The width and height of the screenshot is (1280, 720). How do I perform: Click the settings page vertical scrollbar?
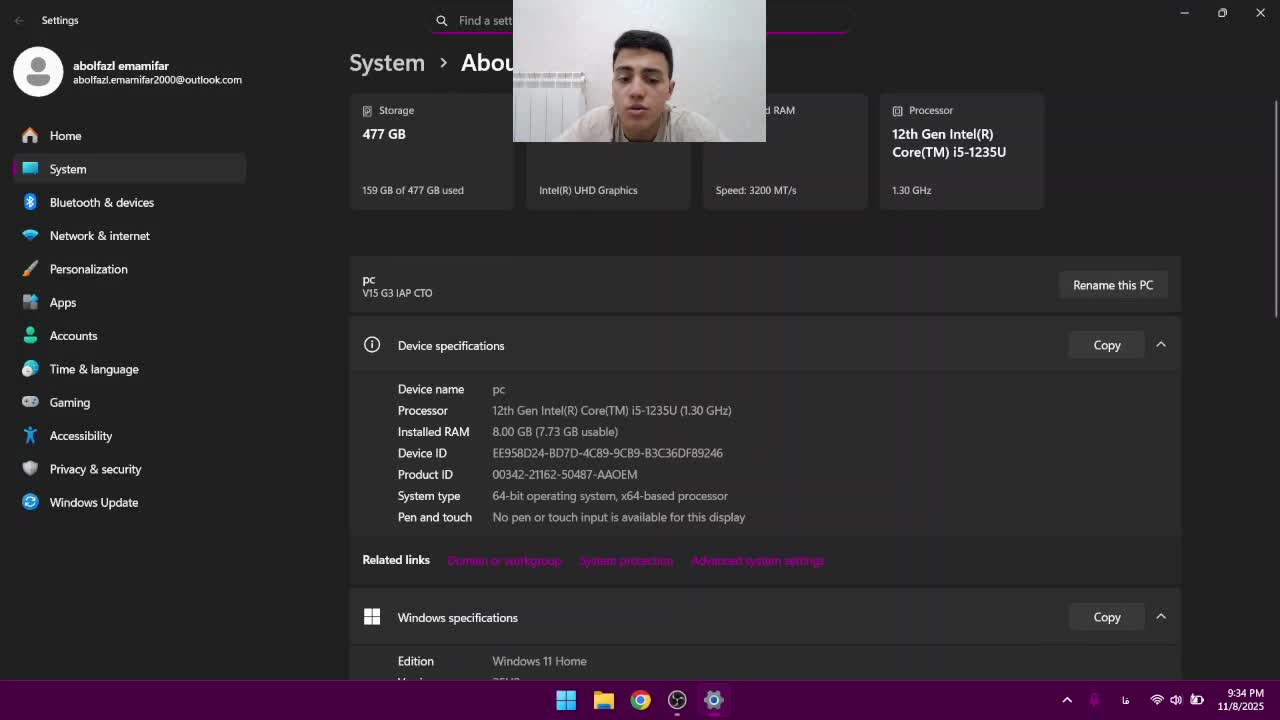coord(1275,210)
